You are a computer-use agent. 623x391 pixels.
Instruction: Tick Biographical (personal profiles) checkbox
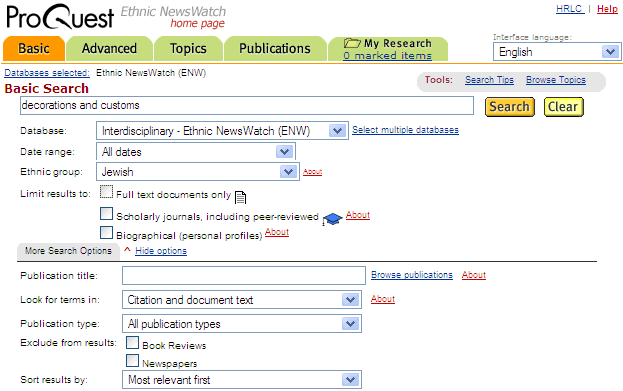tap(106, 232)
